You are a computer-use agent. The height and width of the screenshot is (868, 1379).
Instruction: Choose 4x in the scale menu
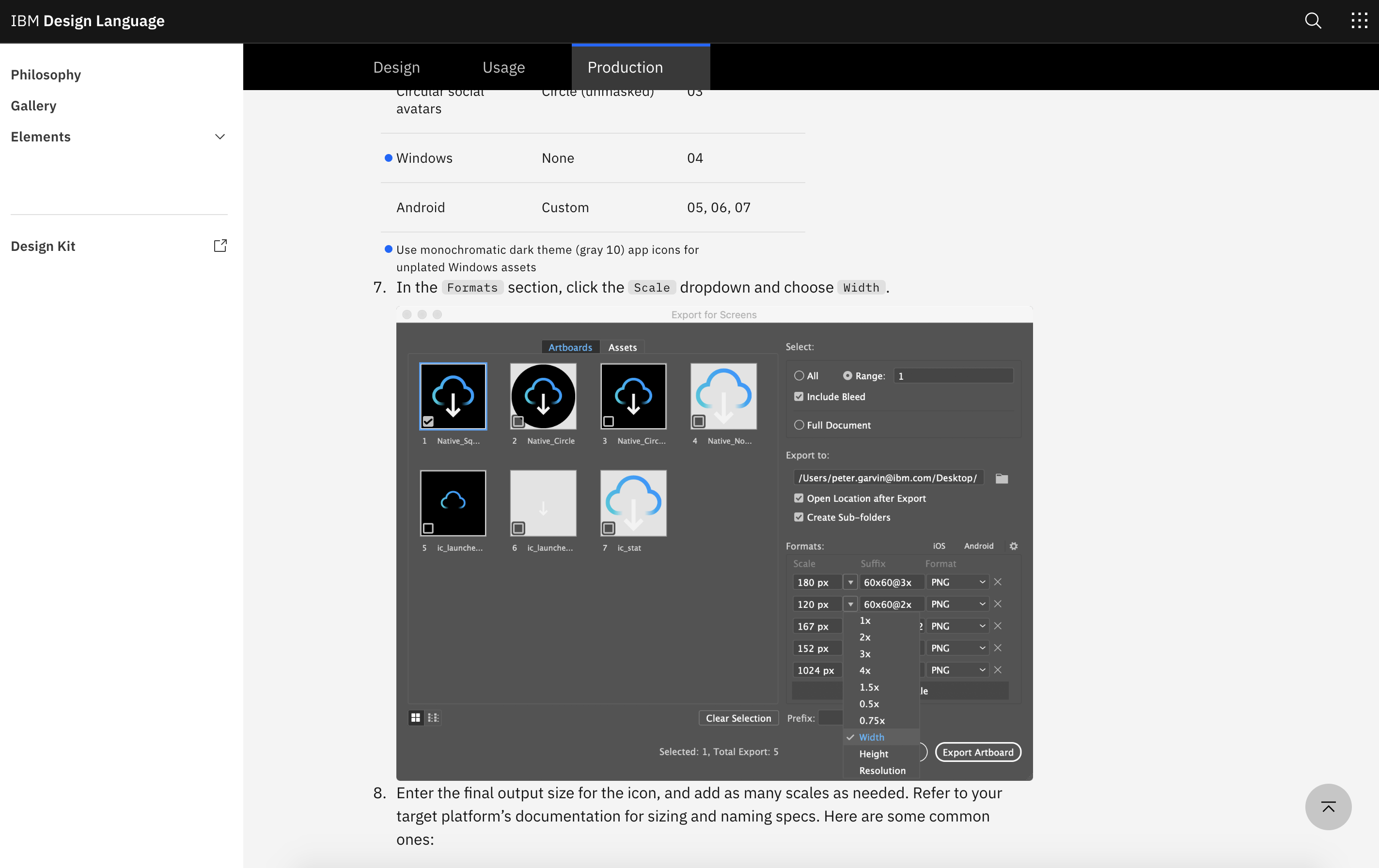(881, 670)
